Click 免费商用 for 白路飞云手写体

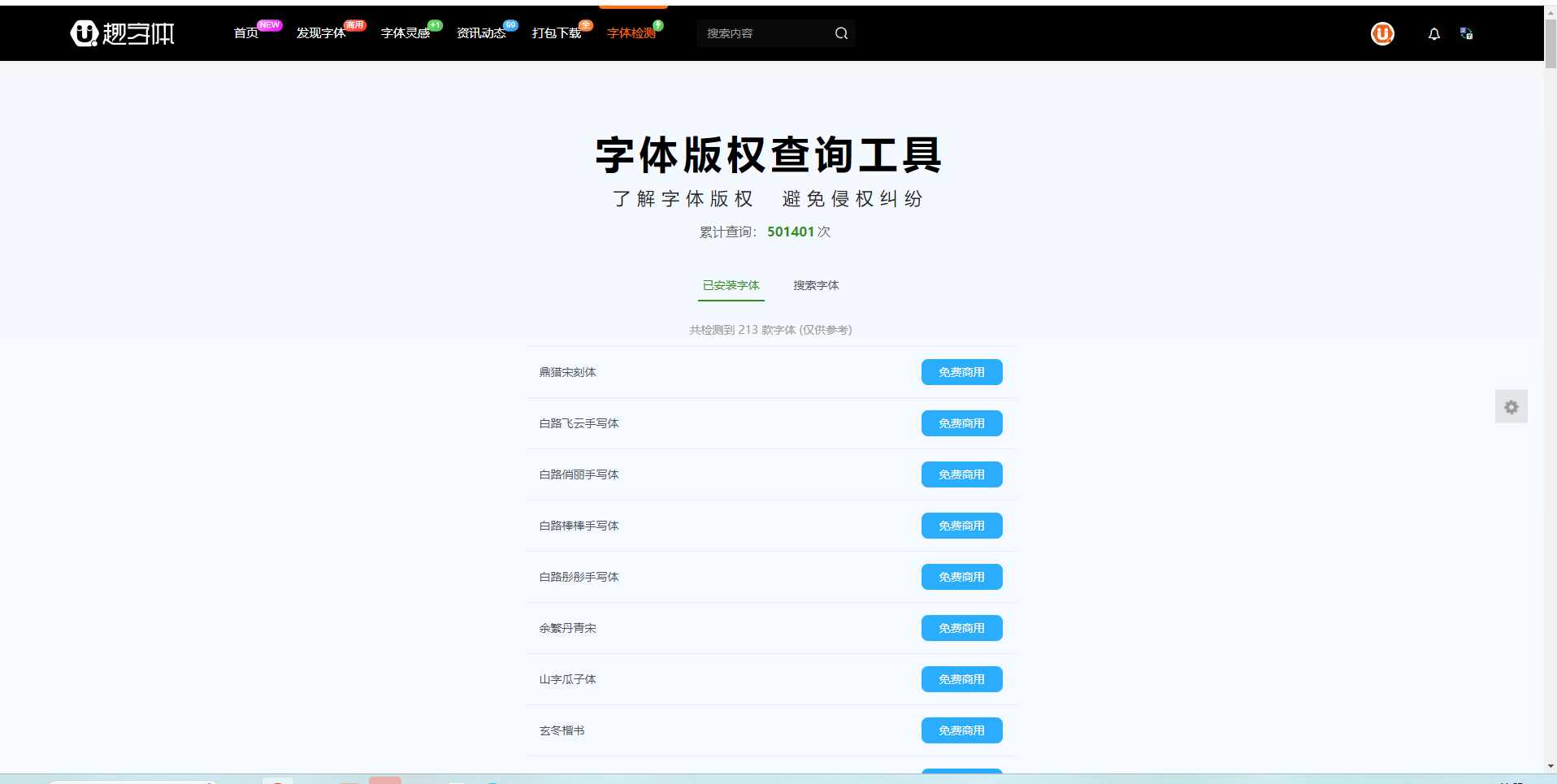click(x=962, y=423)
